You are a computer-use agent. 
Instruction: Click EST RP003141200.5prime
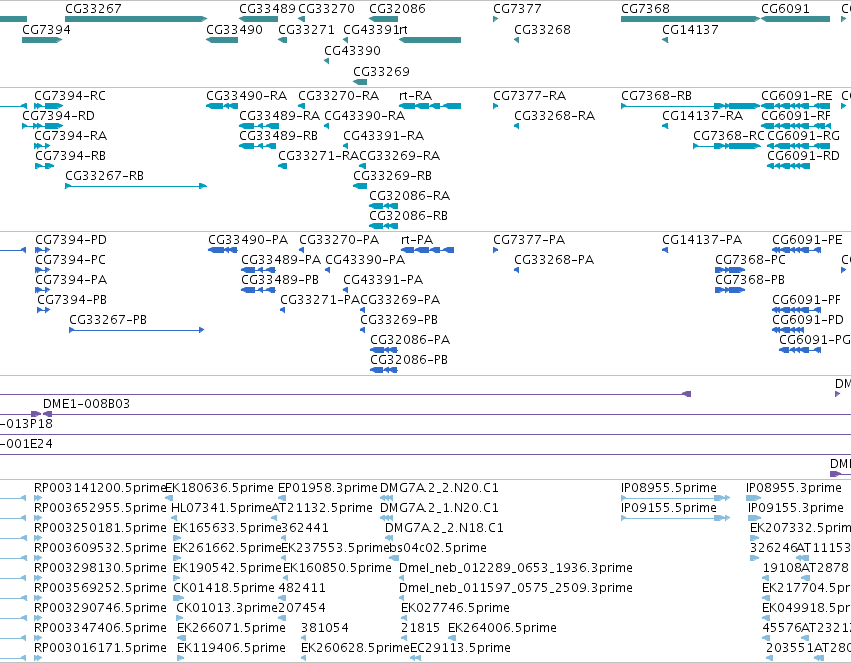[99, 488]
